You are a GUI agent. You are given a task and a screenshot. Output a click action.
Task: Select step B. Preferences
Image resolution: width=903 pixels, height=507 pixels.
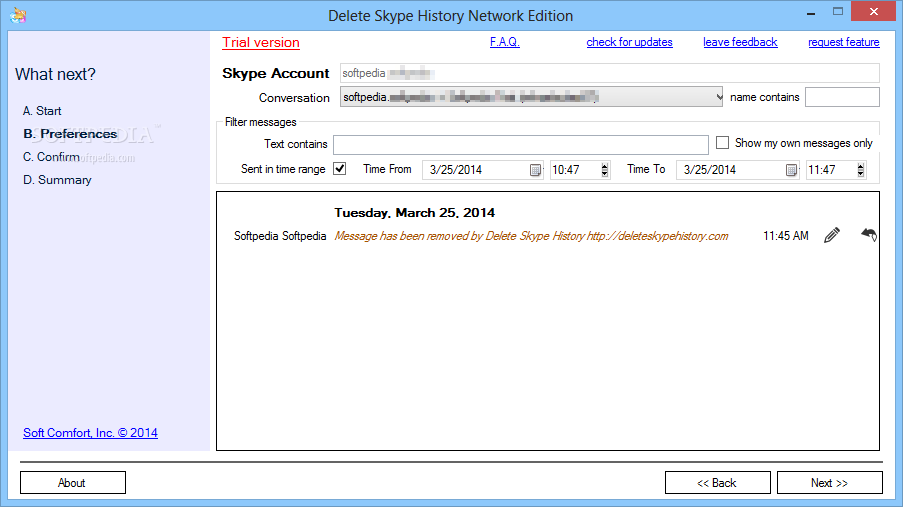click(70, 134)
